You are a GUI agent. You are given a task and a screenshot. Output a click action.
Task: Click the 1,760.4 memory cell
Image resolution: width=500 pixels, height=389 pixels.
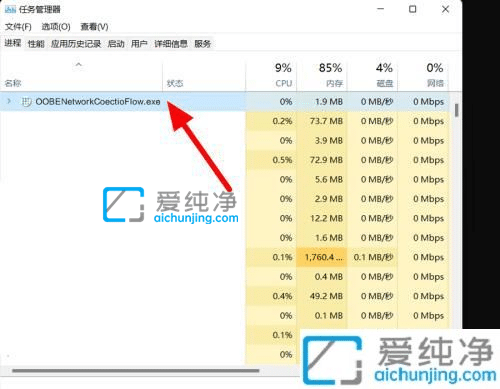click(x=322, y=257)
